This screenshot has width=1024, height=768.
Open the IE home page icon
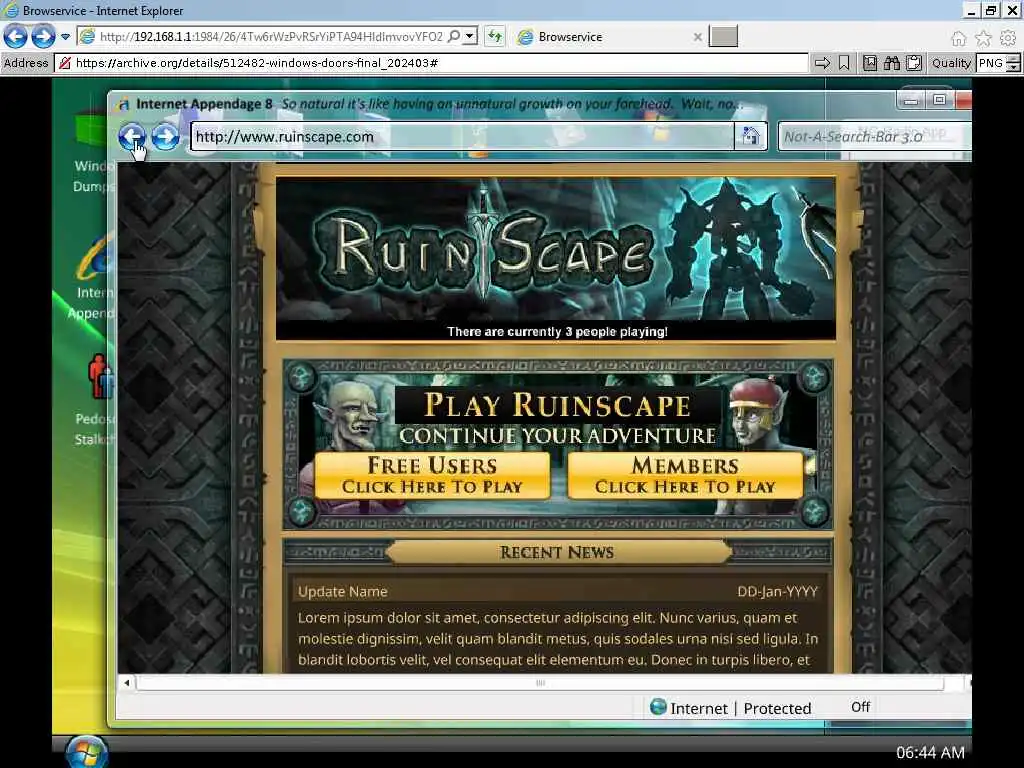[x=958, y=39]
